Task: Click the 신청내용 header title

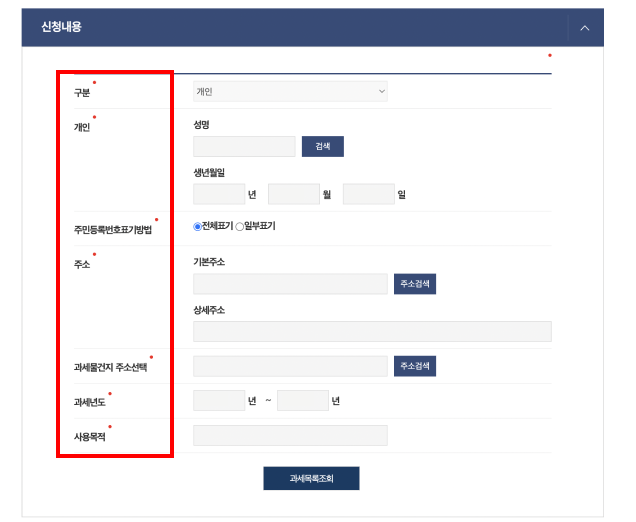Action: click(x=61, y=27)
